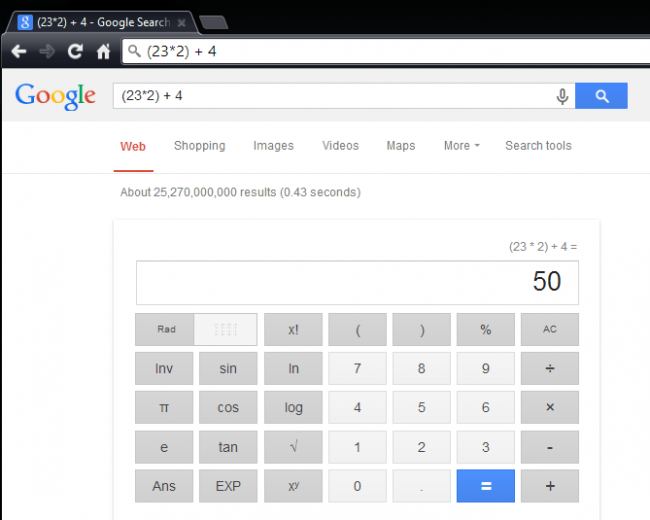650x520 pixels.
Task: Switch calculator to degrees mode toggle
Action: 226,329
